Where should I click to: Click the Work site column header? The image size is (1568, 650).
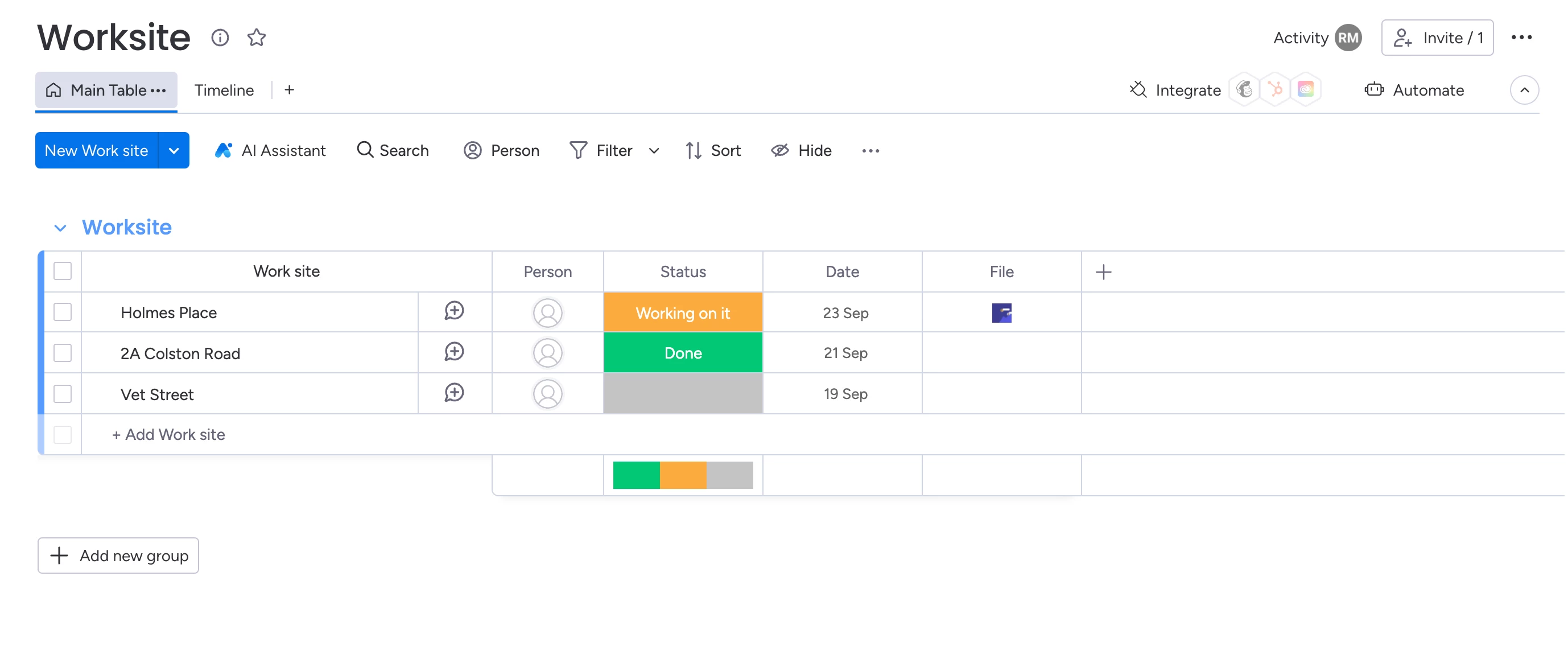click(286, 271)
